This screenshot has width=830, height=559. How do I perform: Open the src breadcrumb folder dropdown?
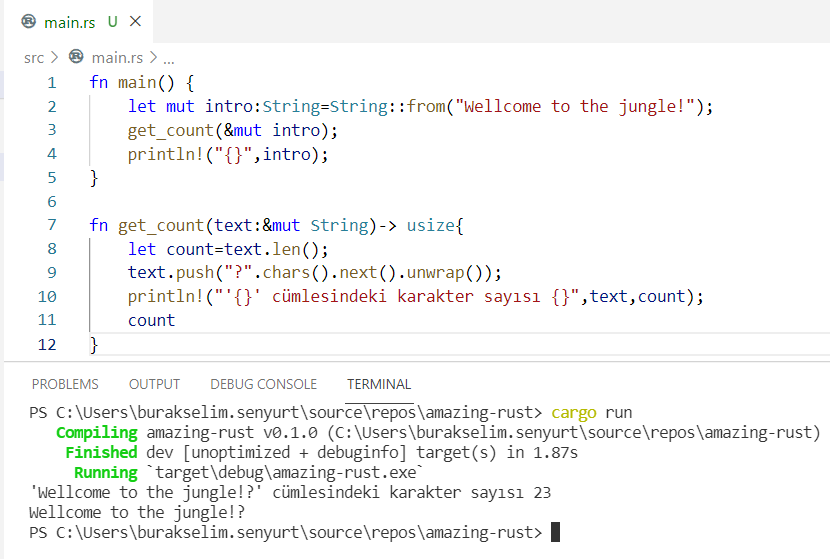click(x=33, y=58)
